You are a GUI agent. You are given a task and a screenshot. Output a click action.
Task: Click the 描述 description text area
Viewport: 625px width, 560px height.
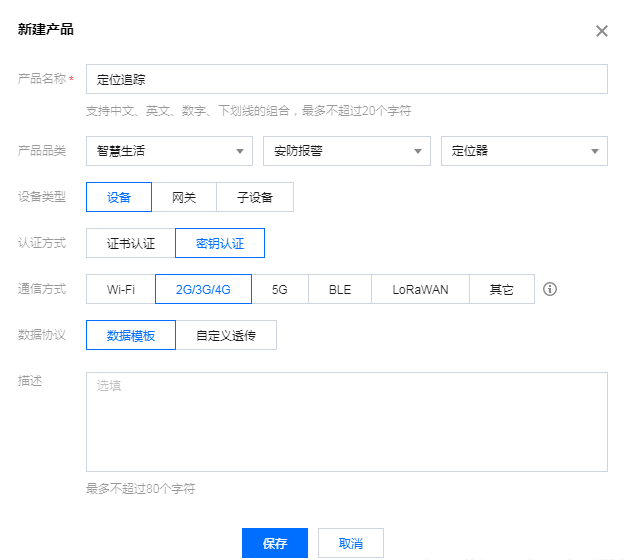click(x=347, y=422)
